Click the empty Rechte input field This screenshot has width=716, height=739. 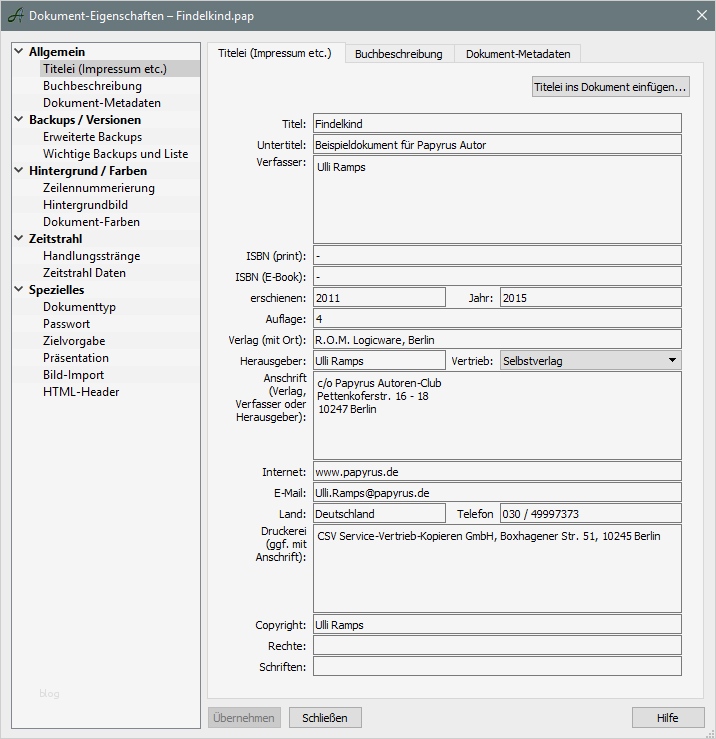pyautogui.click(x=497, y=645)
